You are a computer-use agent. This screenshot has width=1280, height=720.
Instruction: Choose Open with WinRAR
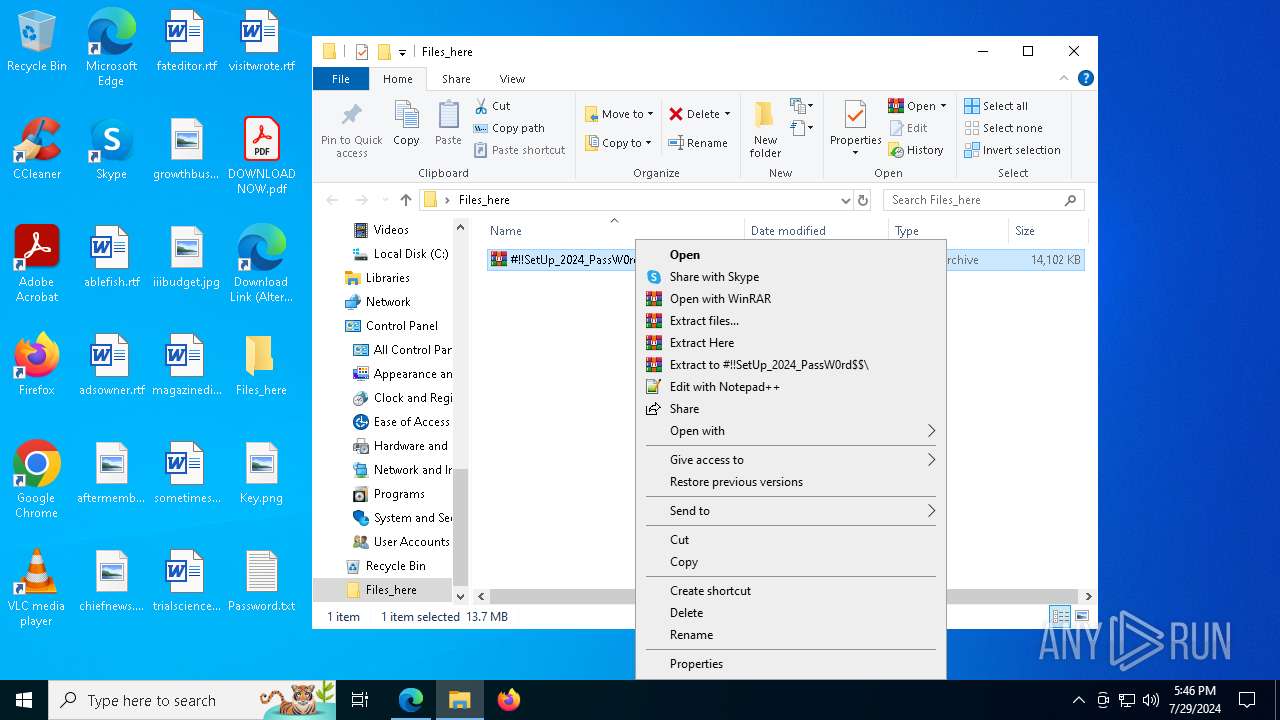pos(790,299)
